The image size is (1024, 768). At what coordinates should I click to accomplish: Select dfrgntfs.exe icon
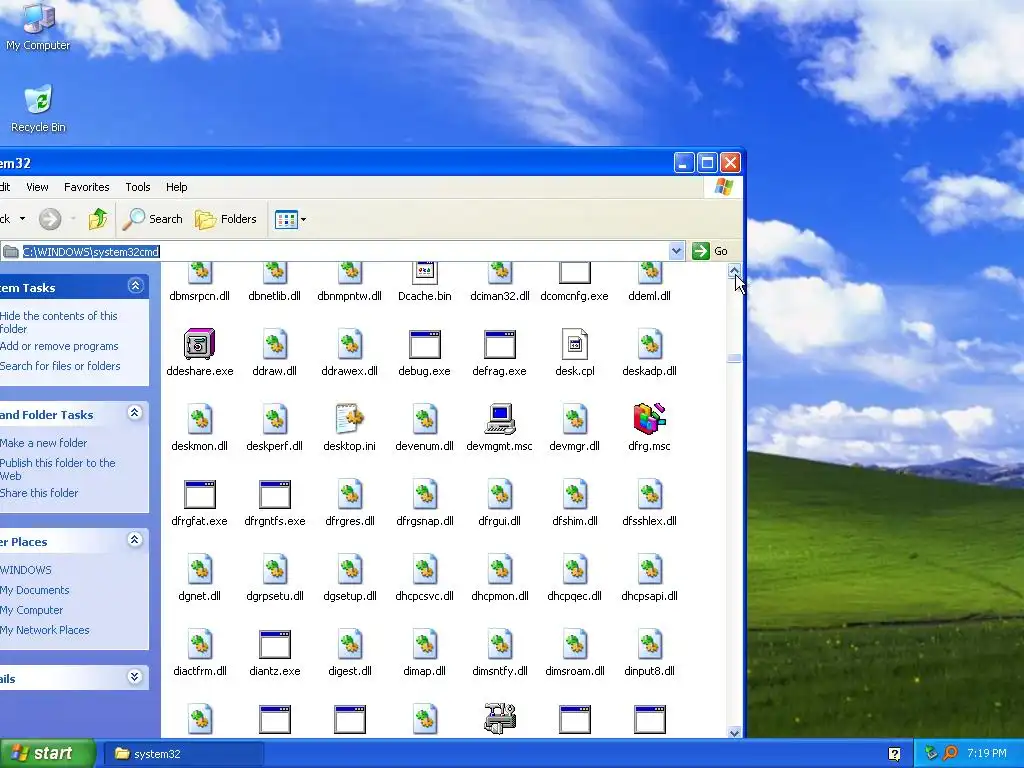[274, 494]
